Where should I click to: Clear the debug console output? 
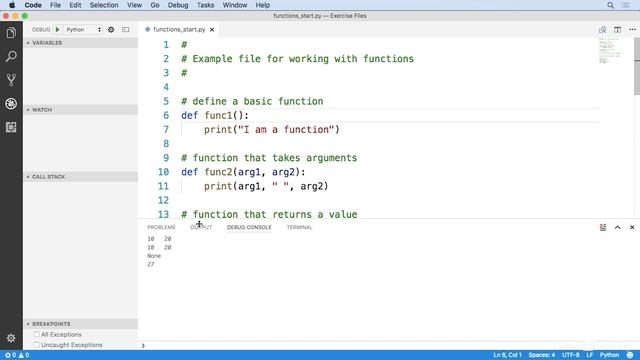603,227
